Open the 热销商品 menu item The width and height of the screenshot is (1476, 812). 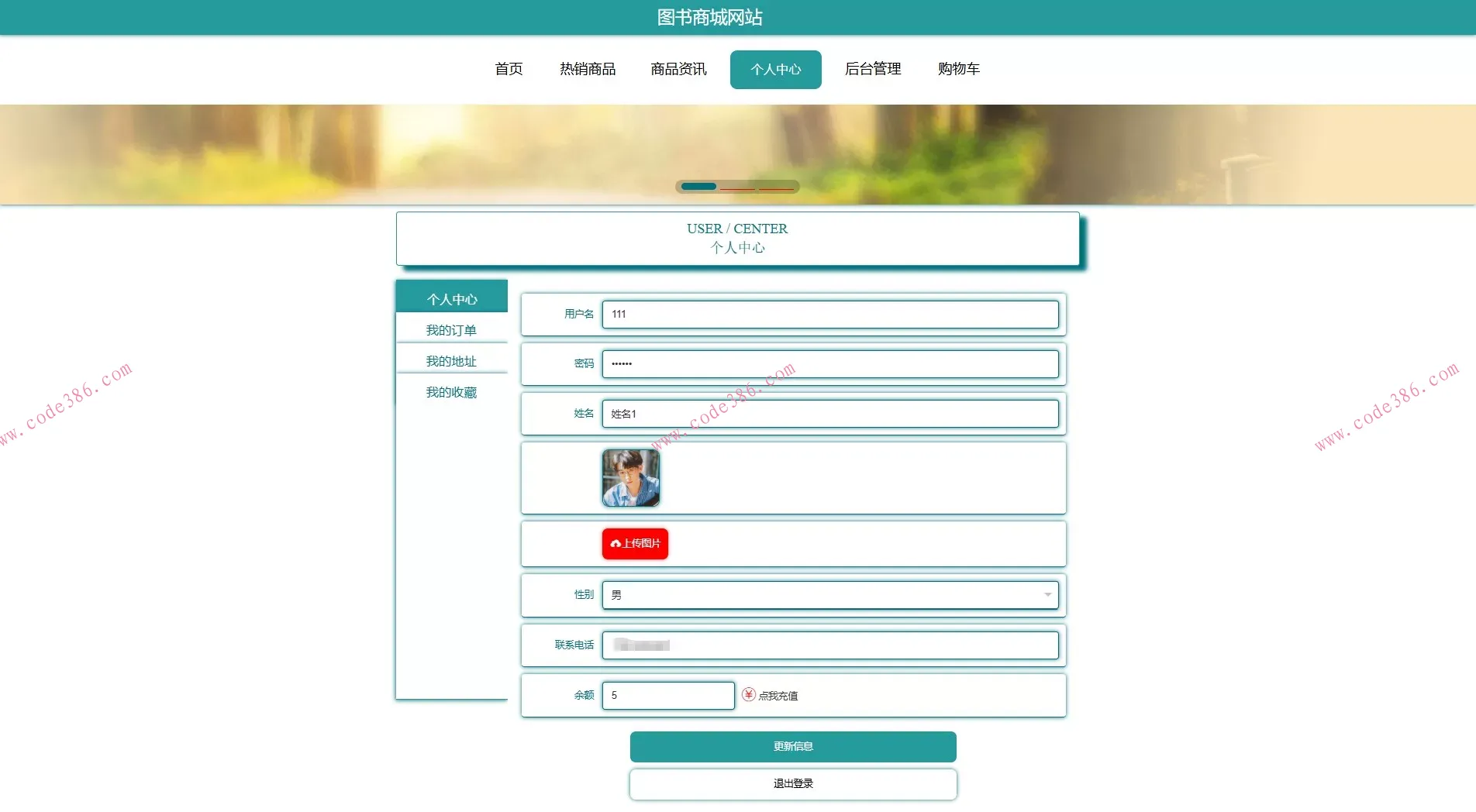click(x=588, y=69)
